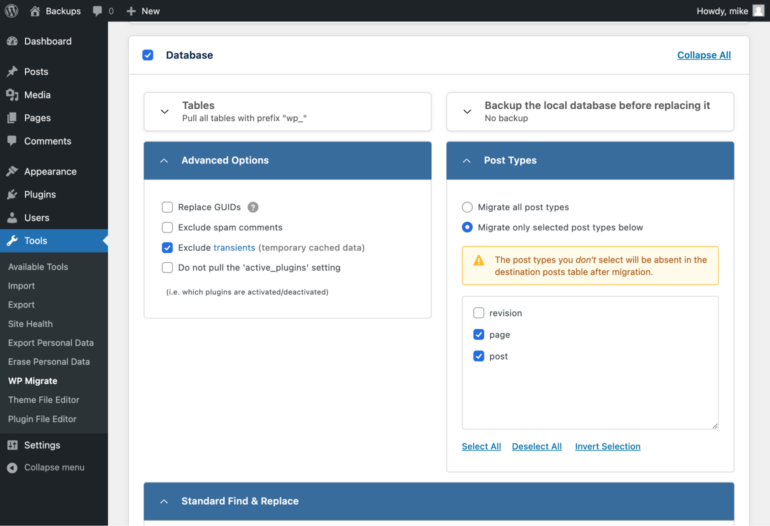This screenshot has height=526, width=770.
Task: Open the Import submenu item
Action: click(21, 286)
